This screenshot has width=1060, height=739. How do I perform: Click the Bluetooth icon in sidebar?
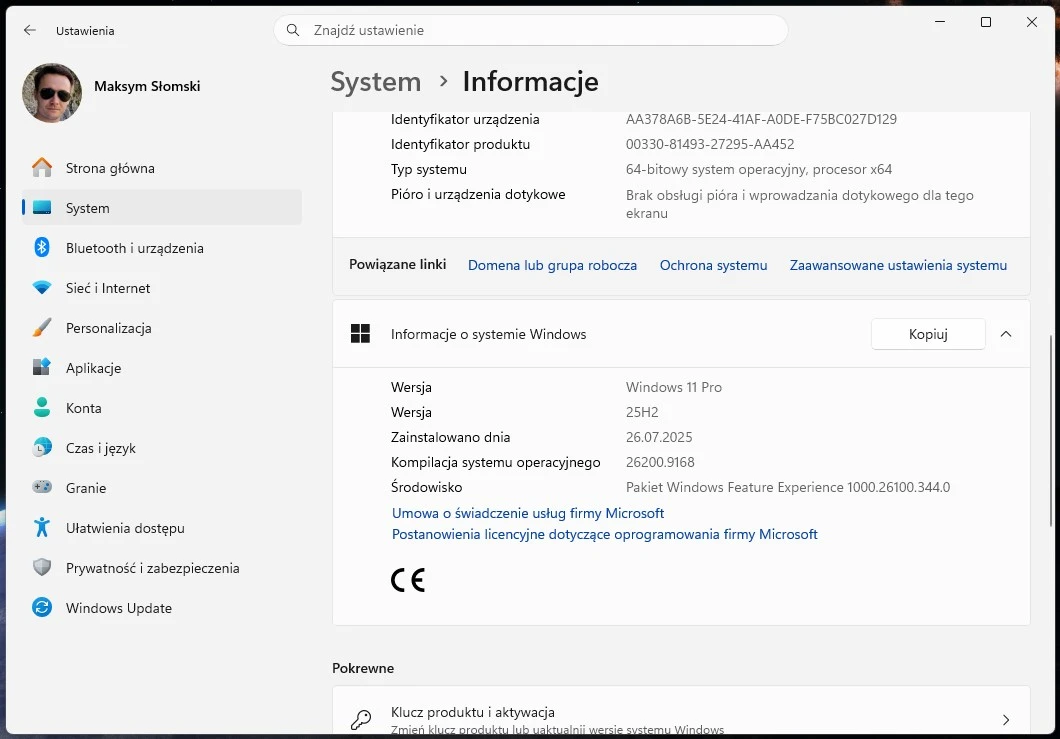42,247
